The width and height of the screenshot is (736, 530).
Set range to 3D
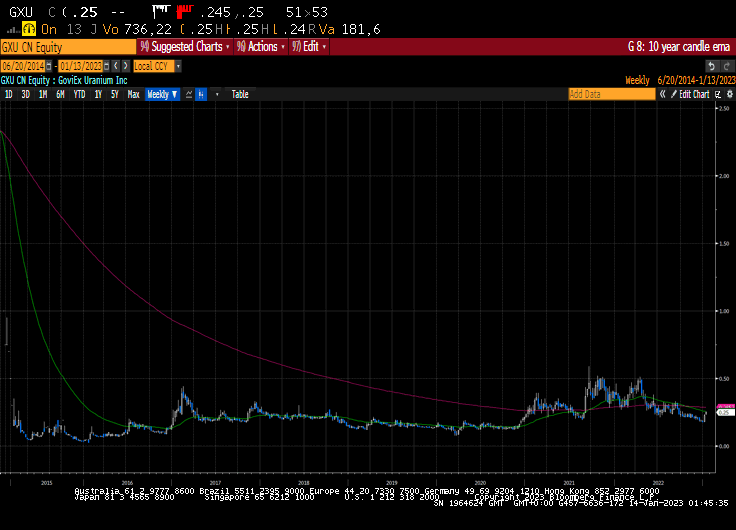[x=26, y=94]
